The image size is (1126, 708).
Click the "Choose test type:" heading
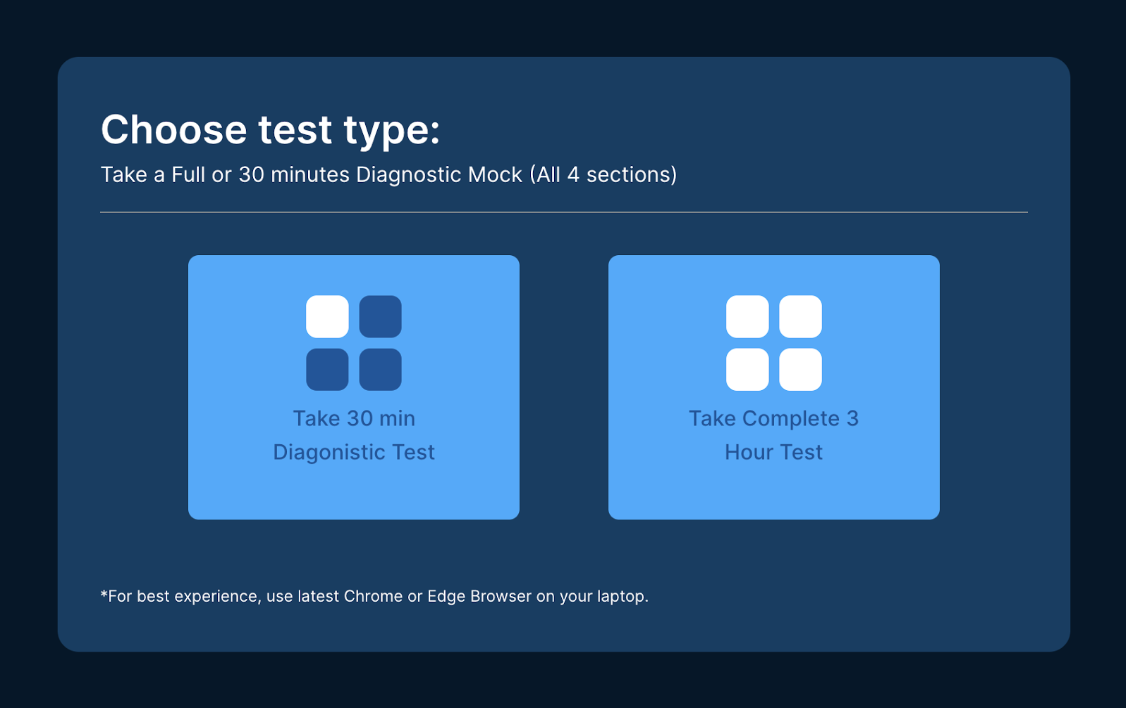point(270,130)
